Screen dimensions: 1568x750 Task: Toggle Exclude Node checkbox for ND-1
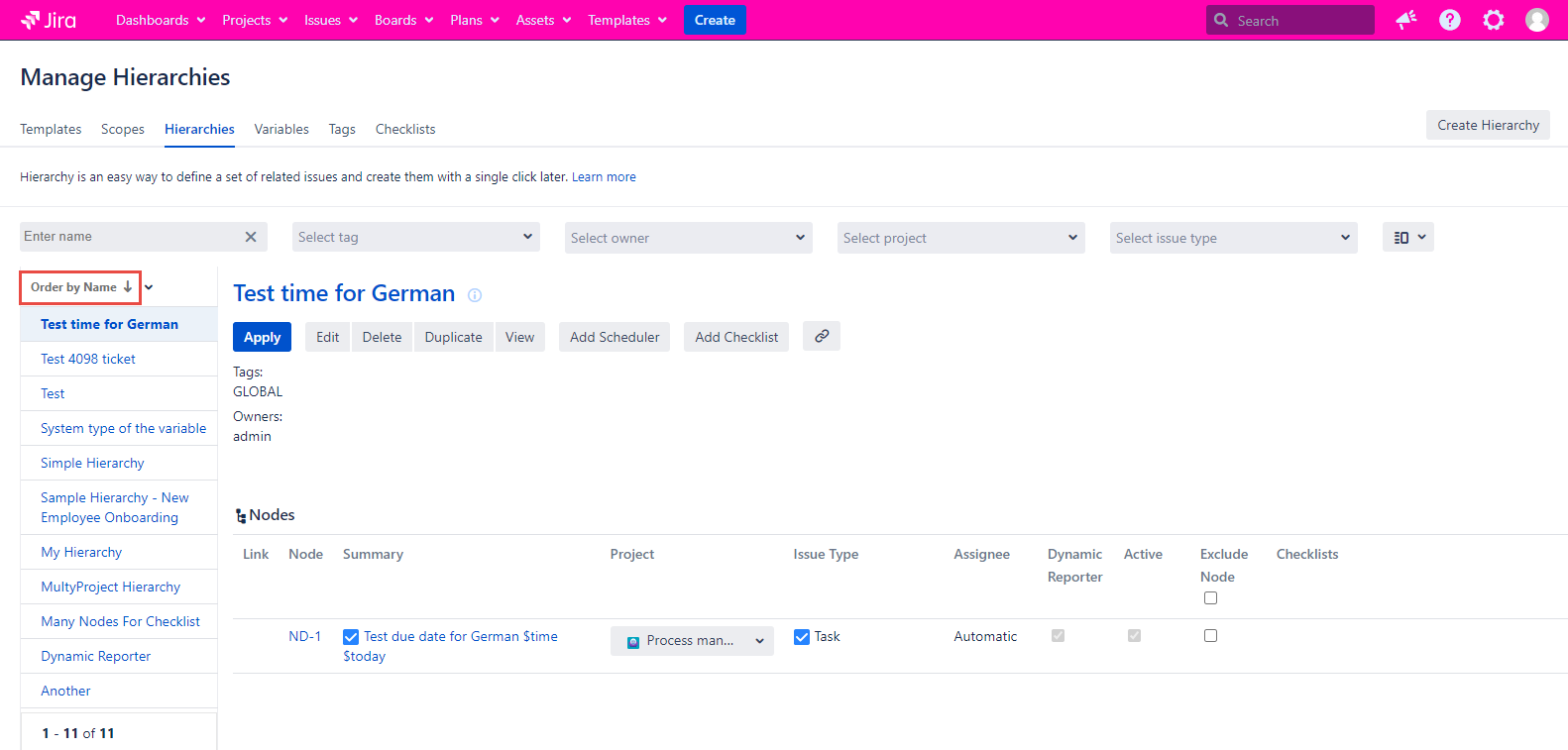point(1210,636)
